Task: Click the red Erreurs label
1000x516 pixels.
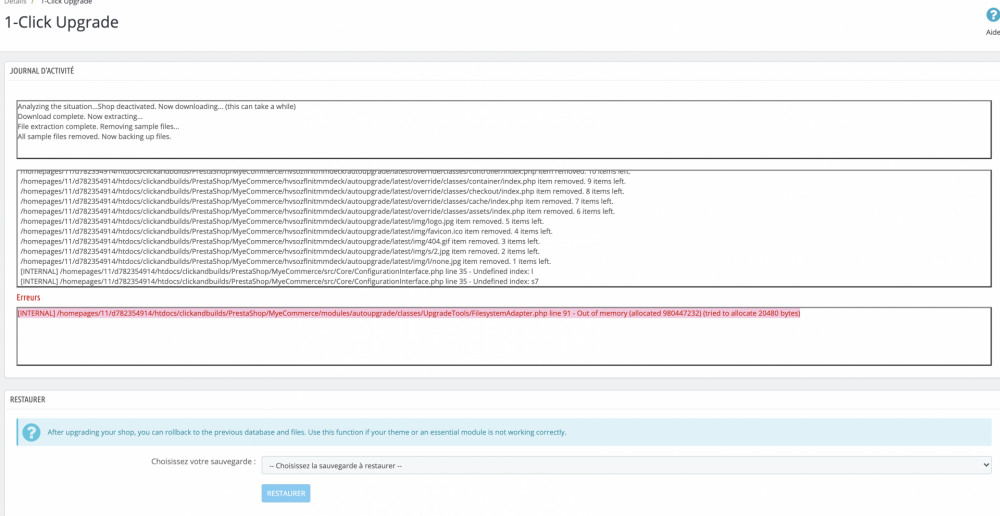Action: (x=29, y=298)
